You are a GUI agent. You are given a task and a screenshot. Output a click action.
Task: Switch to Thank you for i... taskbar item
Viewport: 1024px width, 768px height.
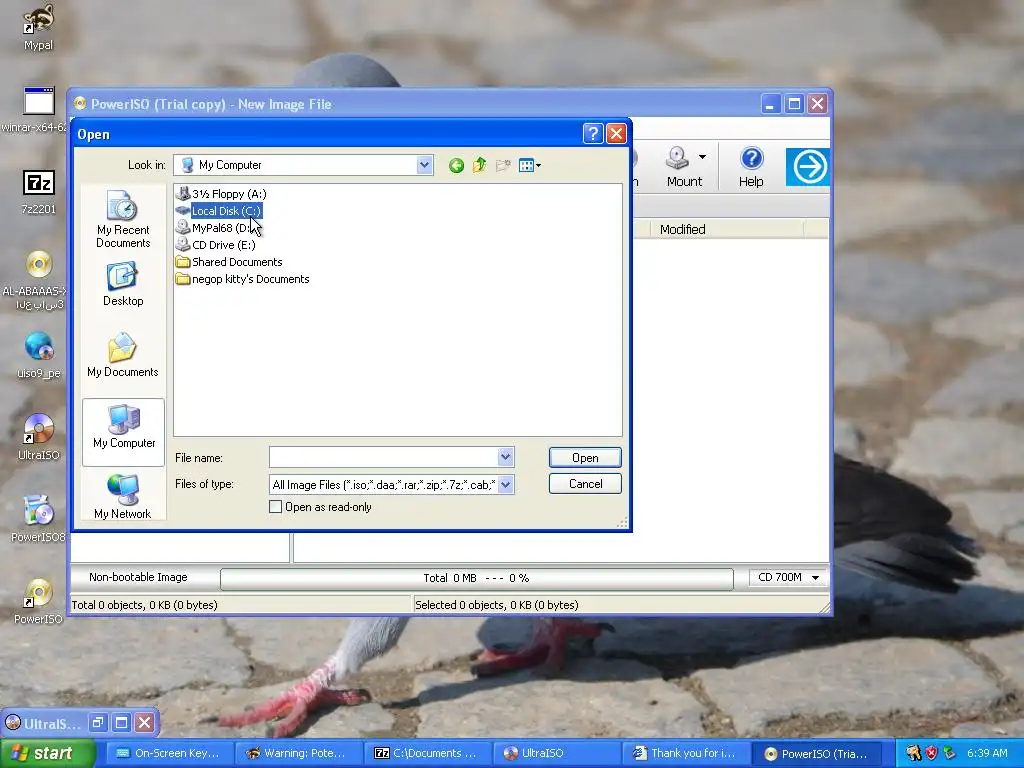[685, 753]
